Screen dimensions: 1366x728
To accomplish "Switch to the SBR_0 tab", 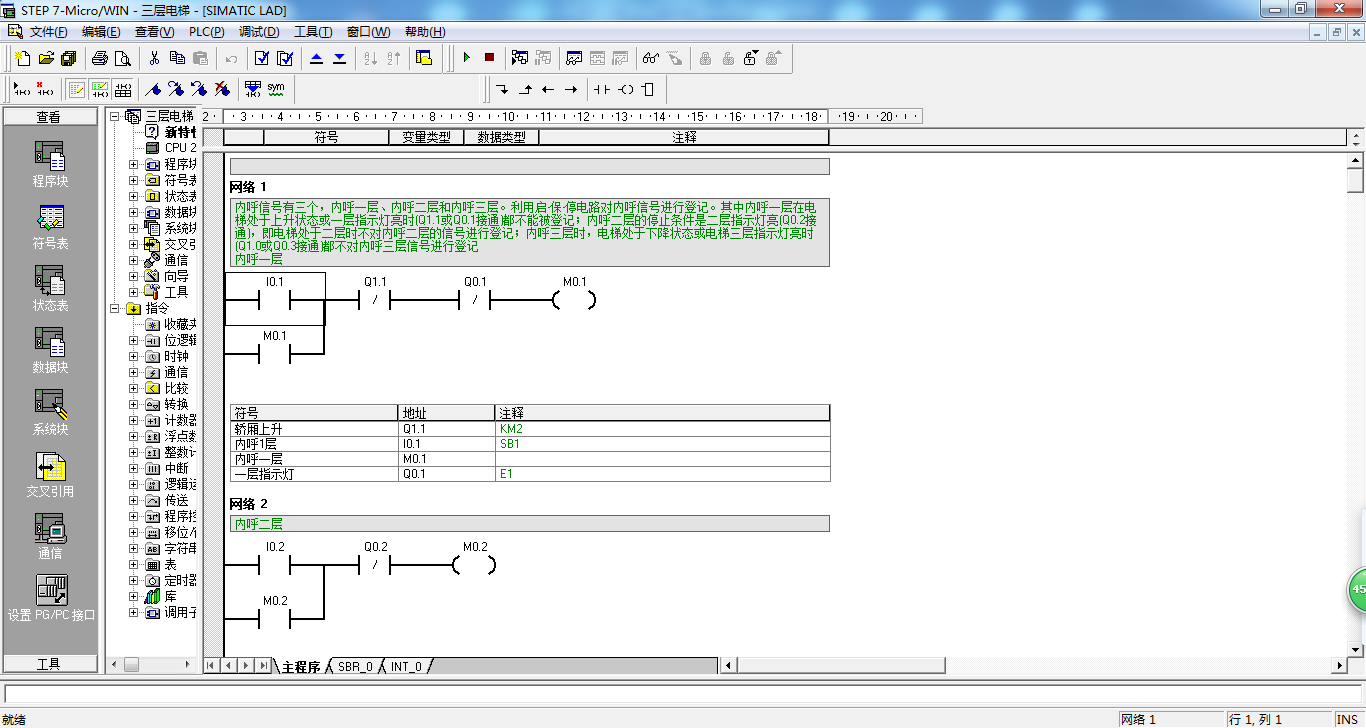I will click(x=355, y=666).
